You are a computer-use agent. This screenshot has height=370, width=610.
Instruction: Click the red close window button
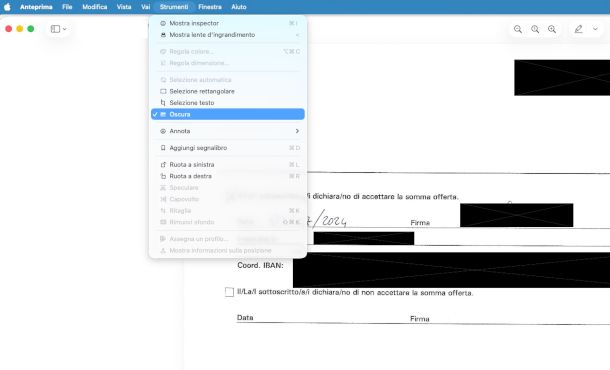coord(9,29)
